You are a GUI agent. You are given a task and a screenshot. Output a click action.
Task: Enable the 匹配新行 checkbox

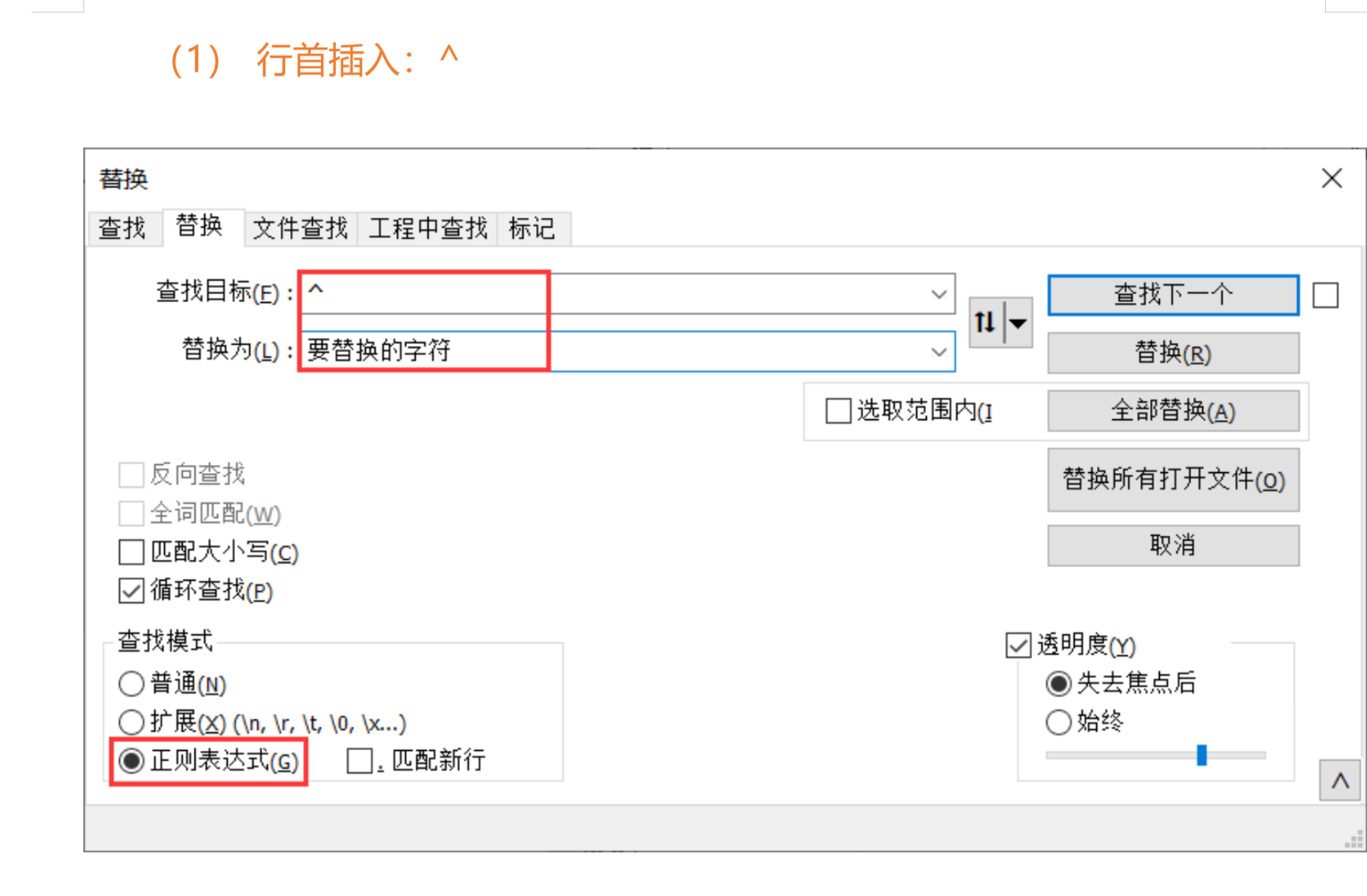[x=360, y=761]
